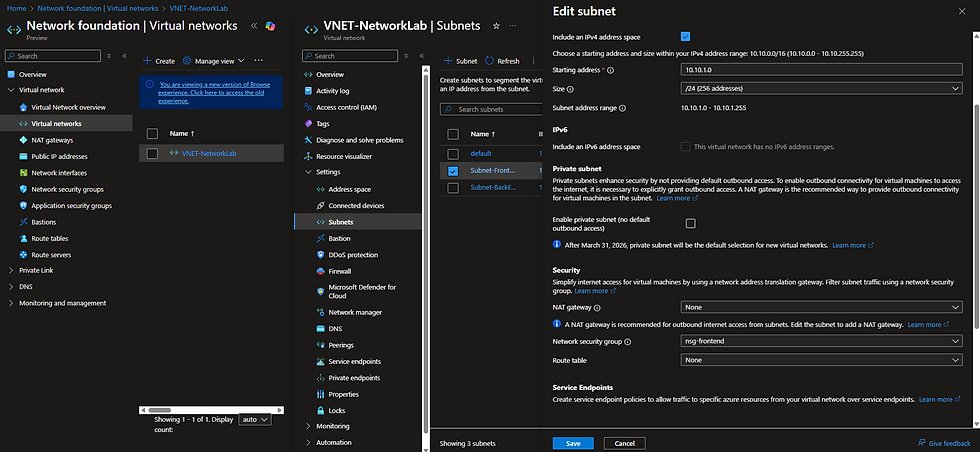The image size is (980, 452).
Task: Open the Manage view dropdown
Action: point(214,61)
